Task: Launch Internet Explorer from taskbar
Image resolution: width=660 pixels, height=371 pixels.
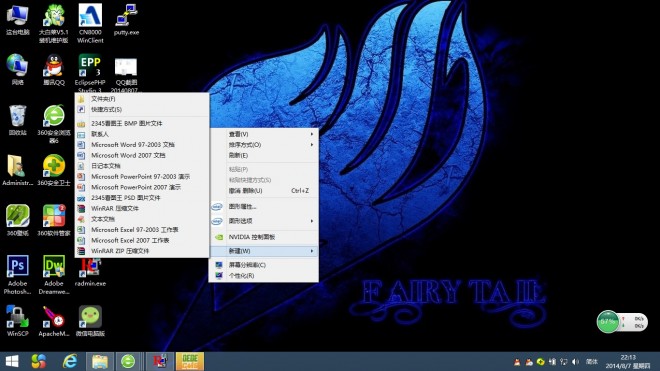Action: click(x=70, y=361)
